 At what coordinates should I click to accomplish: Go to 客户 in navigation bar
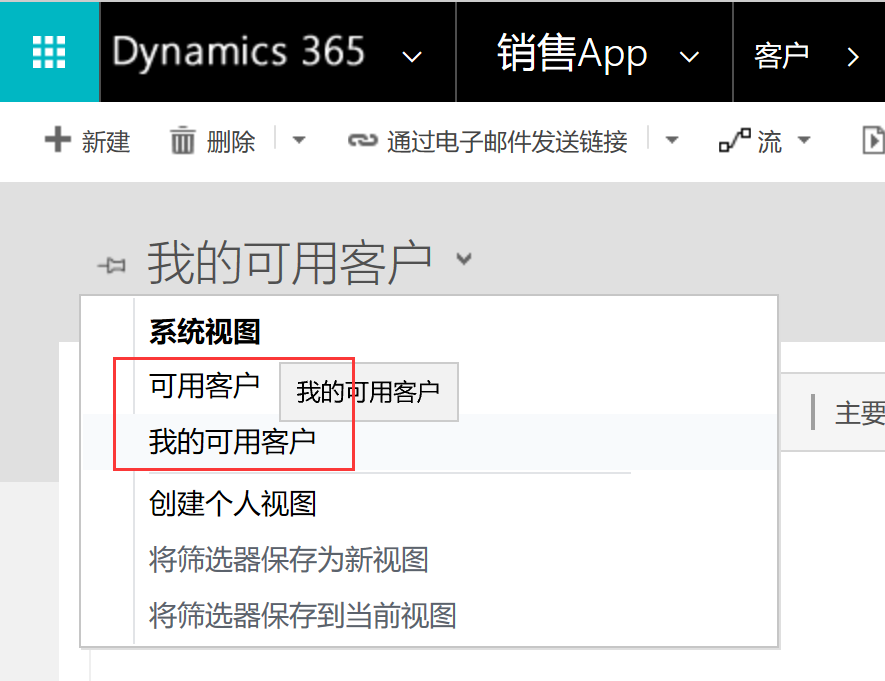781,56
